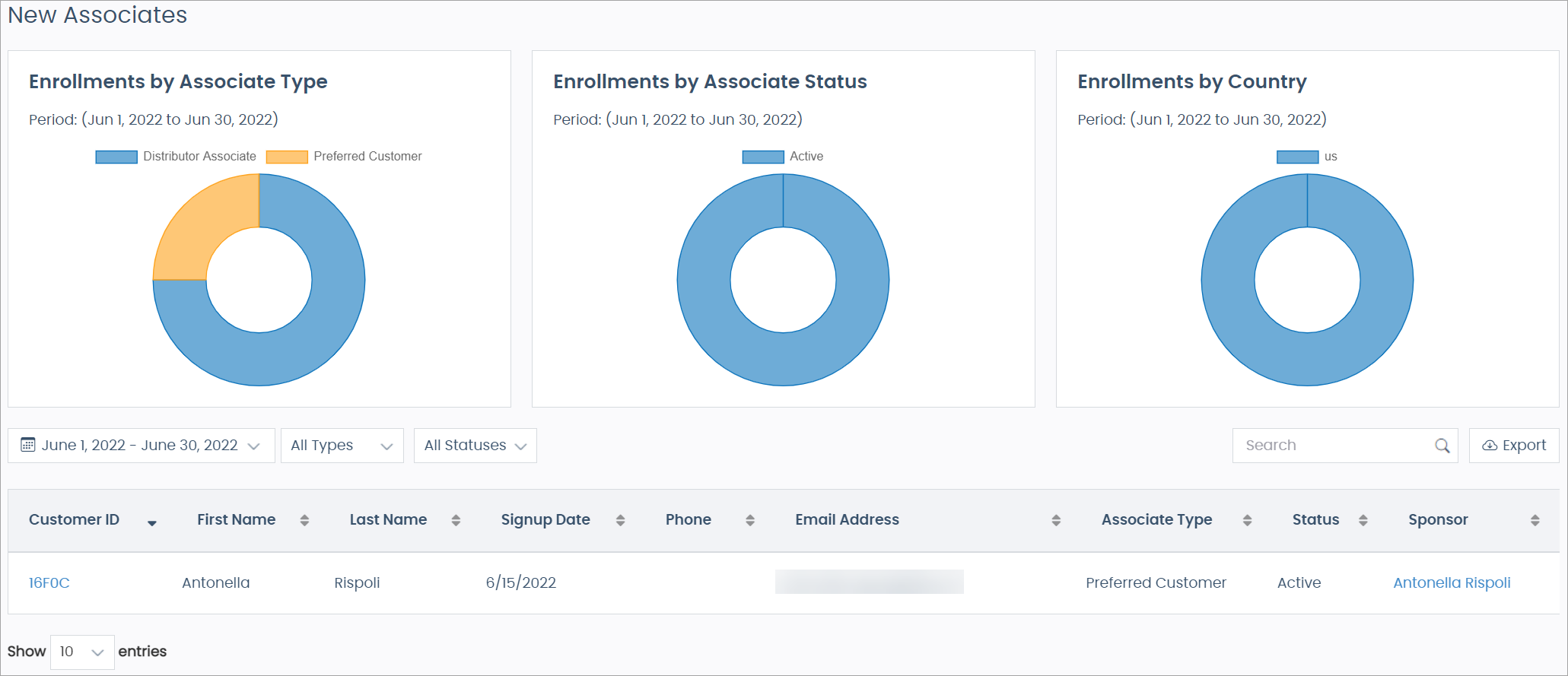Click sort arrows beside Last Name
Screen dimensions: 1568x676
[456, 520]
